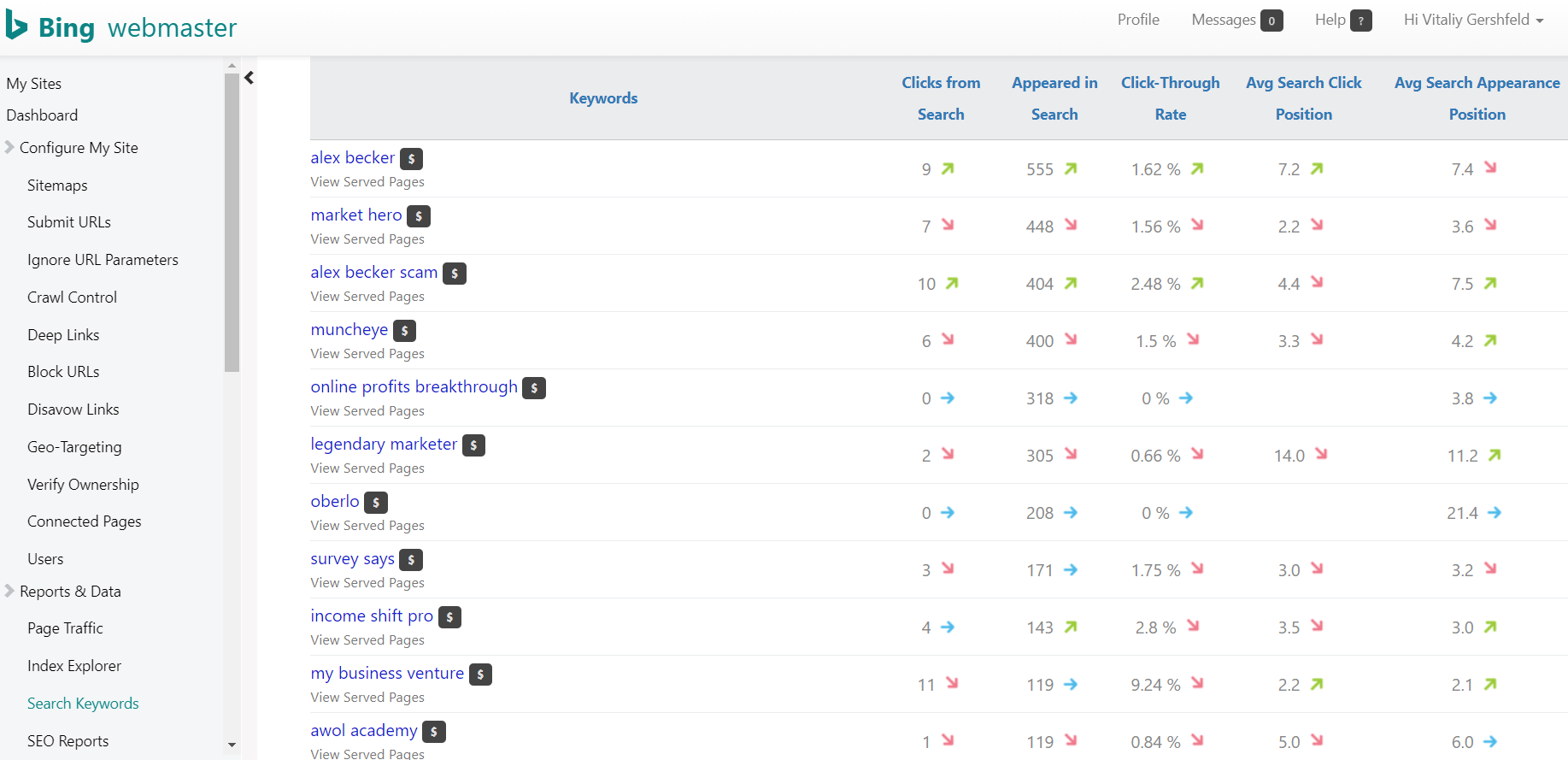1568x760 pixels.
Task: Open Page Traffic report
Action: click(65, 627)
